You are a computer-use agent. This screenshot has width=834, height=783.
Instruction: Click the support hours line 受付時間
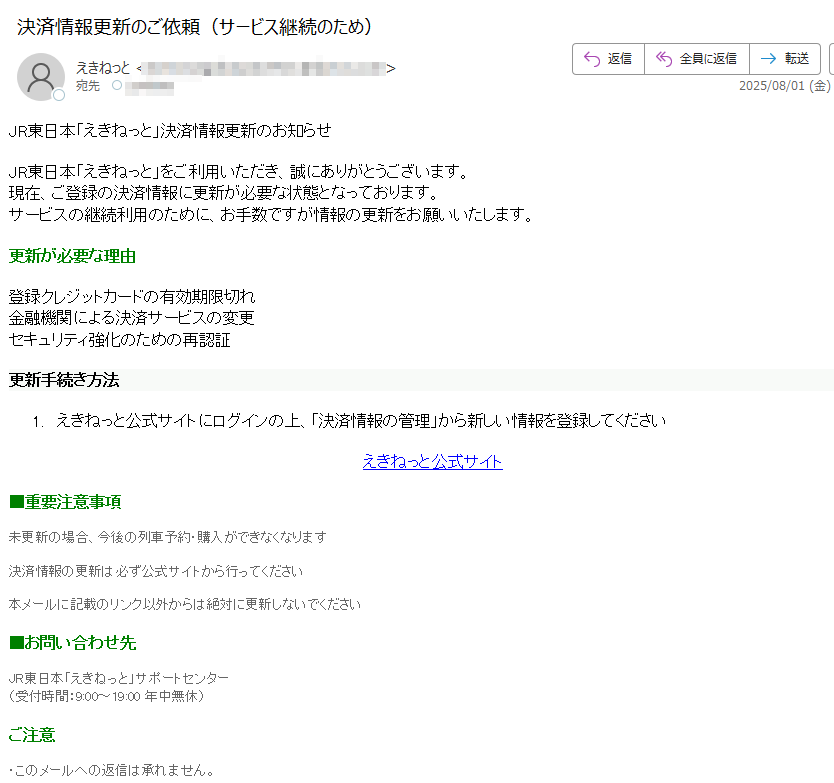(106, 696)
